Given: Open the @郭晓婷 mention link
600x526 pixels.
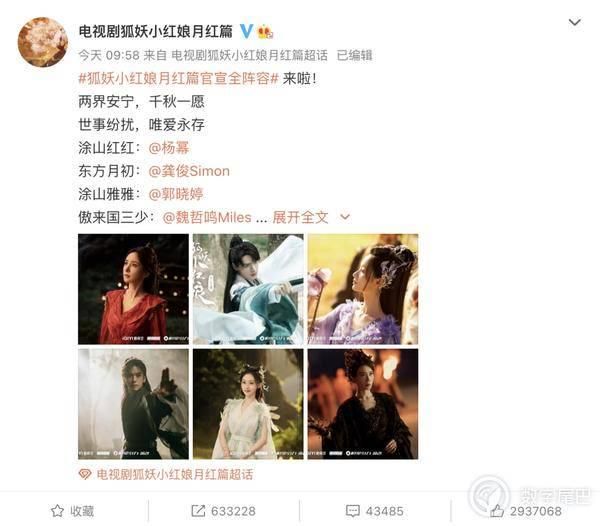Looking at the screenshot, I should 176,194.
